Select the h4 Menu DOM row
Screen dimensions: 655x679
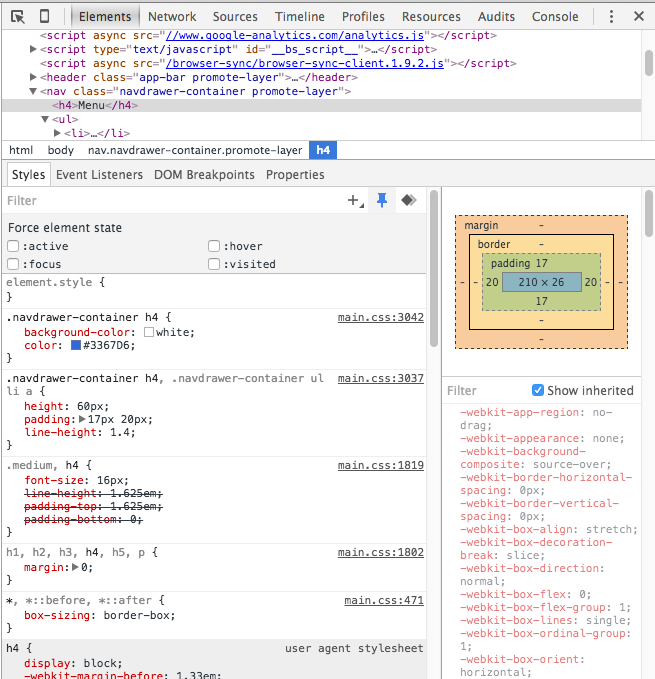pos(322,105)
